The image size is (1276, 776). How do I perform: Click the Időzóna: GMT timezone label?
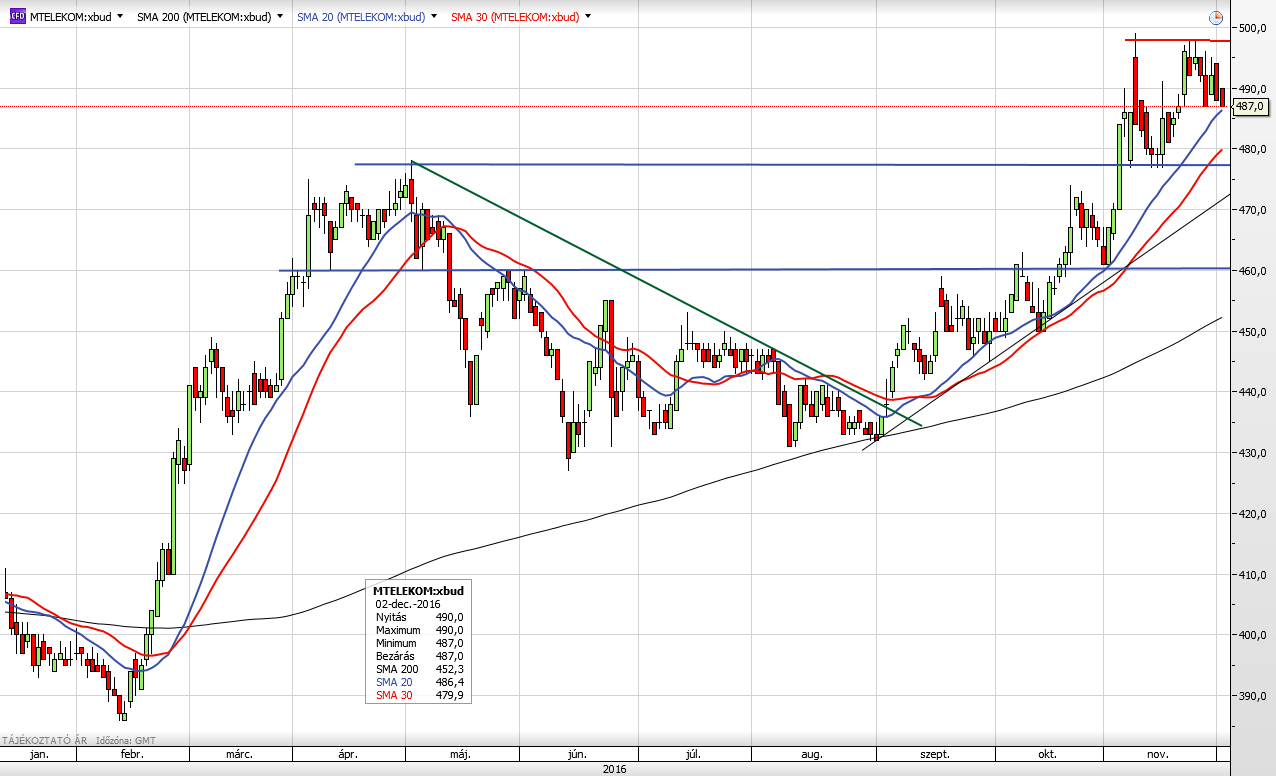126,740
